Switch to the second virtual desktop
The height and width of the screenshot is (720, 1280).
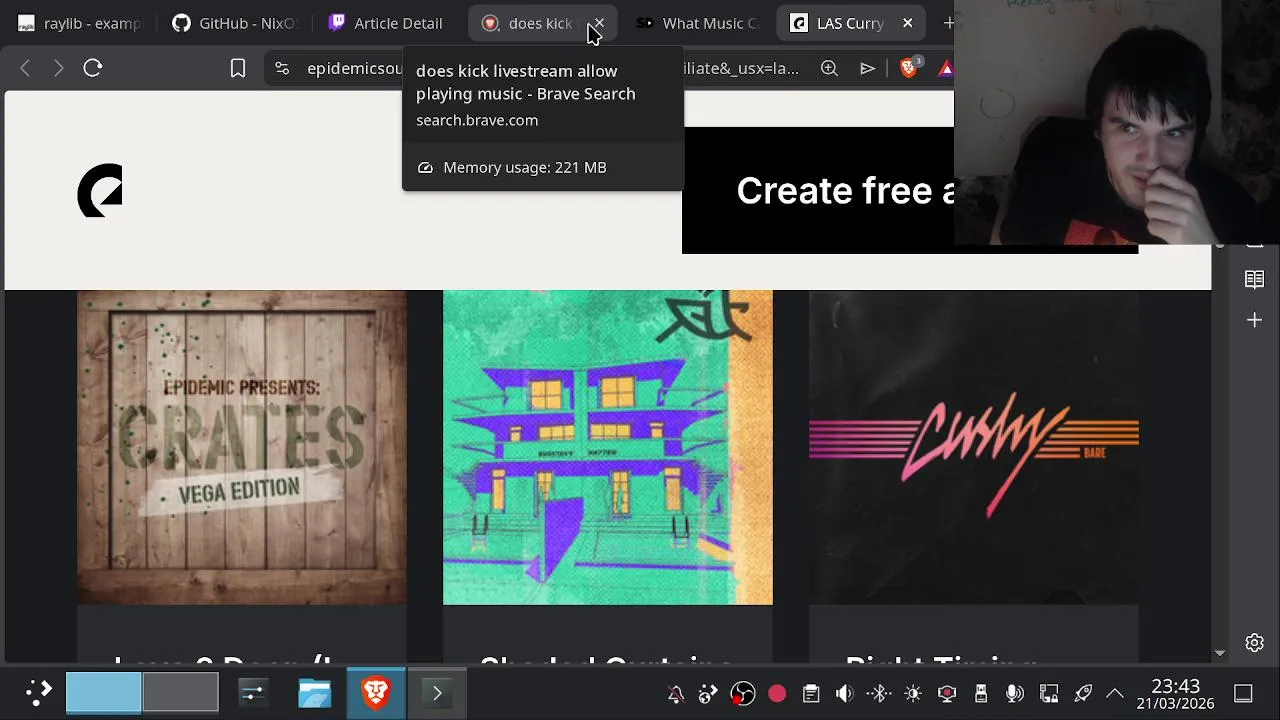pyautogui.click(x=180, y=692)
